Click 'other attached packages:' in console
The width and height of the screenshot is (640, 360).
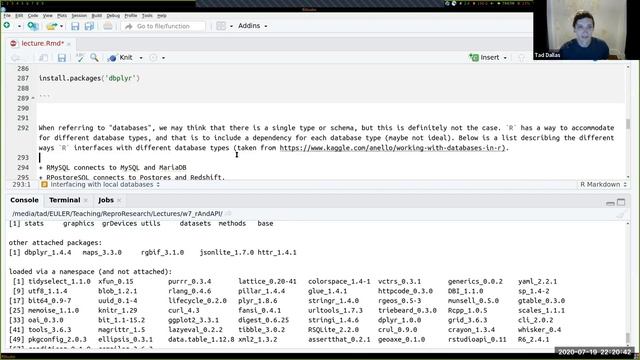point(55,242)
